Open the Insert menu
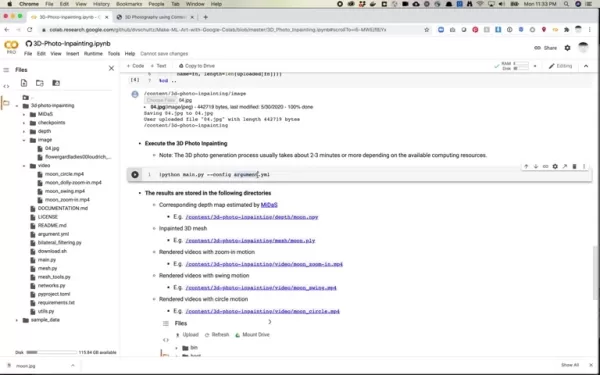This screenshot has width=600, height=375. click(x=72, y=54)
